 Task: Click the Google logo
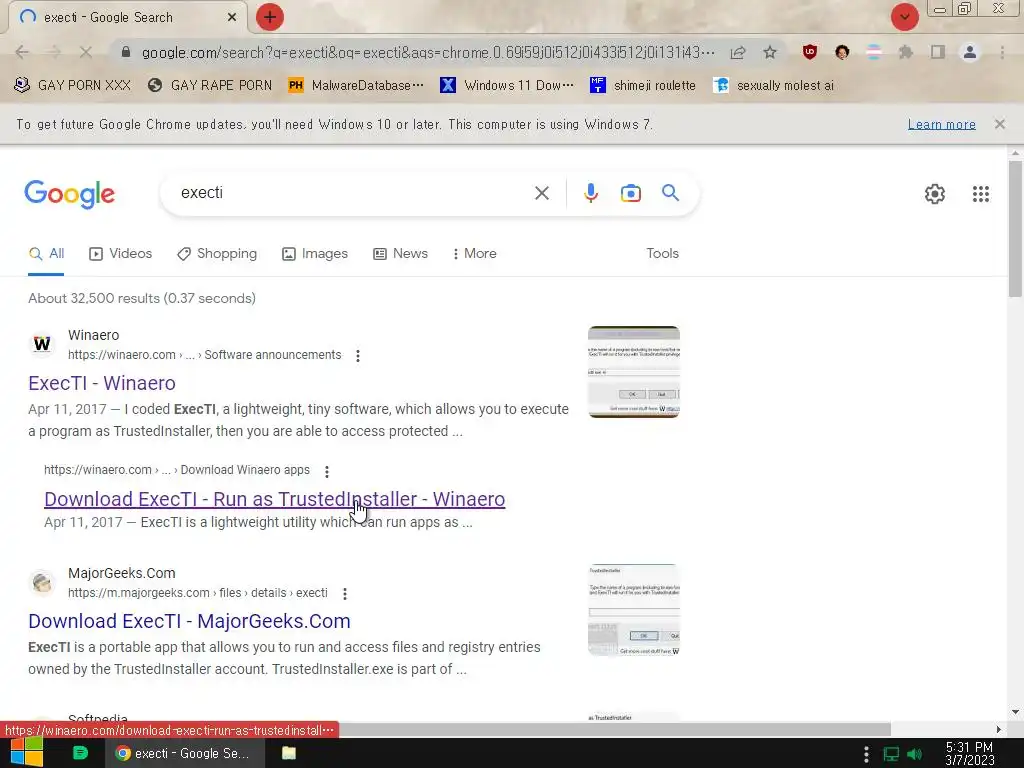point(70,194)
